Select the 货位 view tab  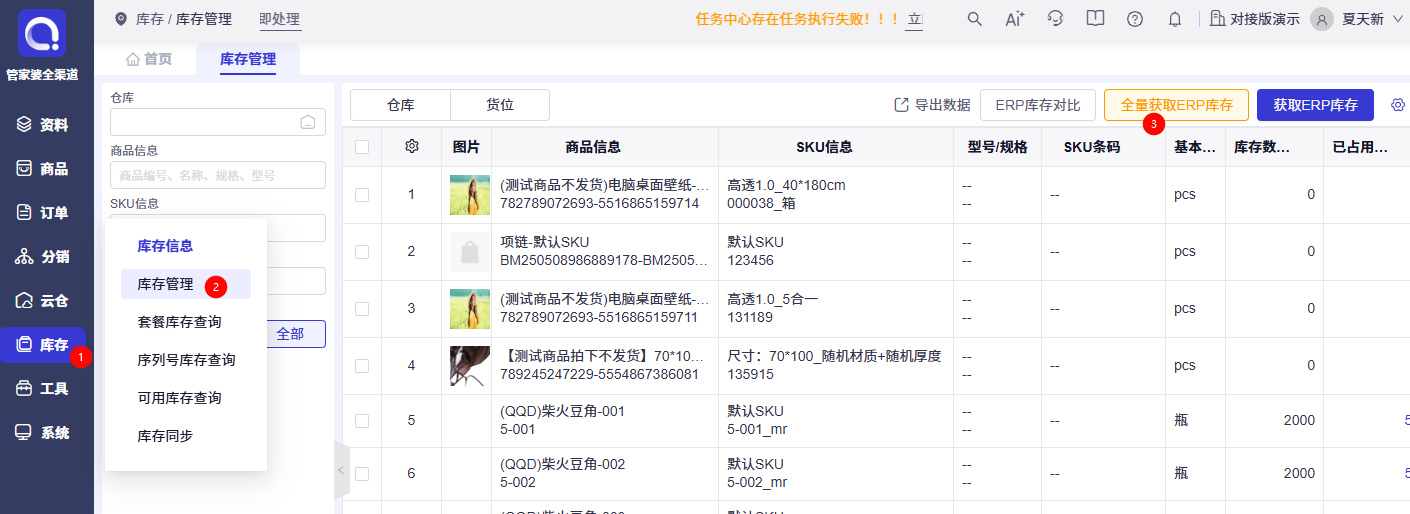pyautogui.click(x=500, y=105)
